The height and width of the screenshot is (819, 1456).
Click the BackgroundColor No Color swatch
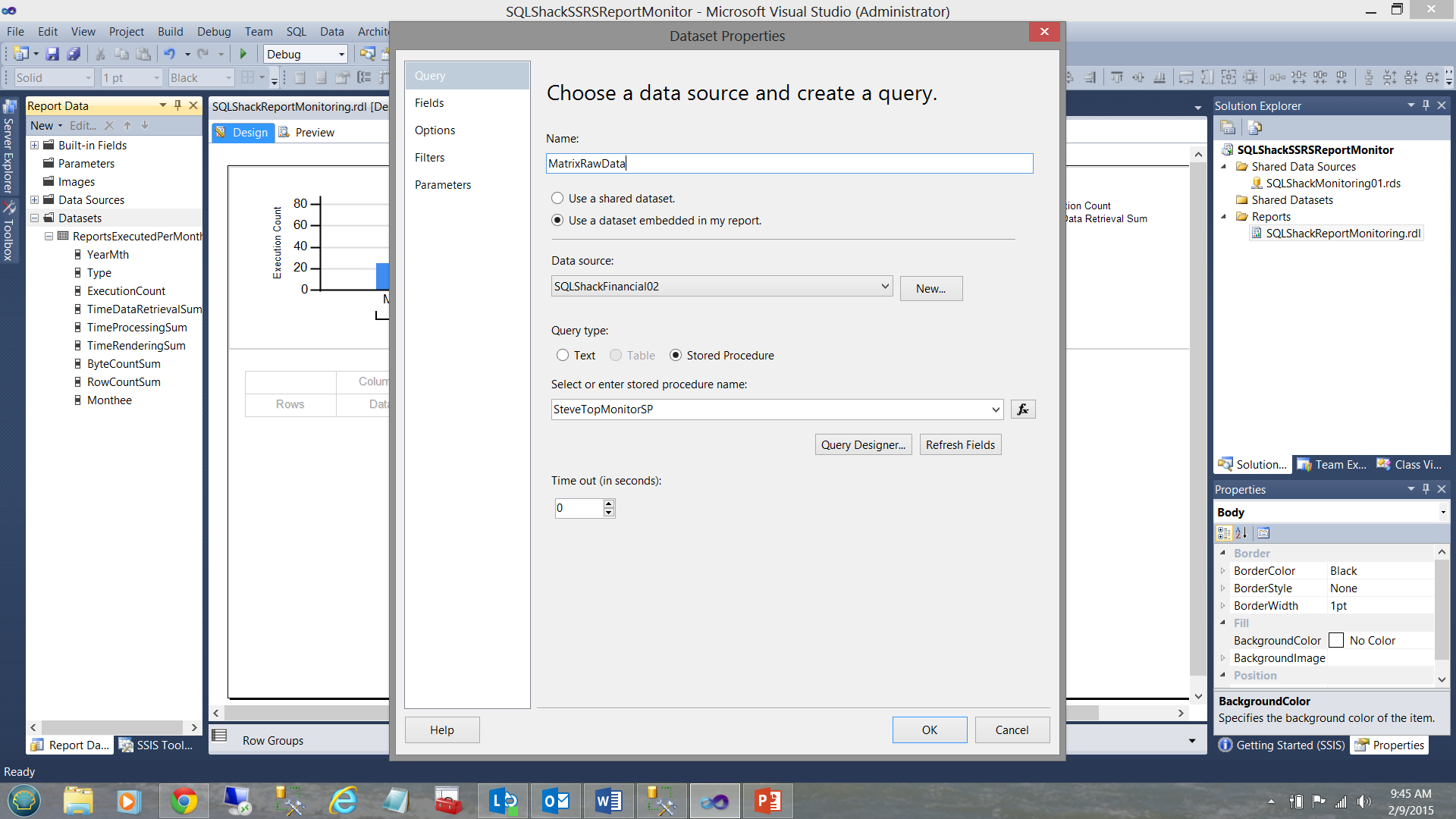pos(1336,641)
